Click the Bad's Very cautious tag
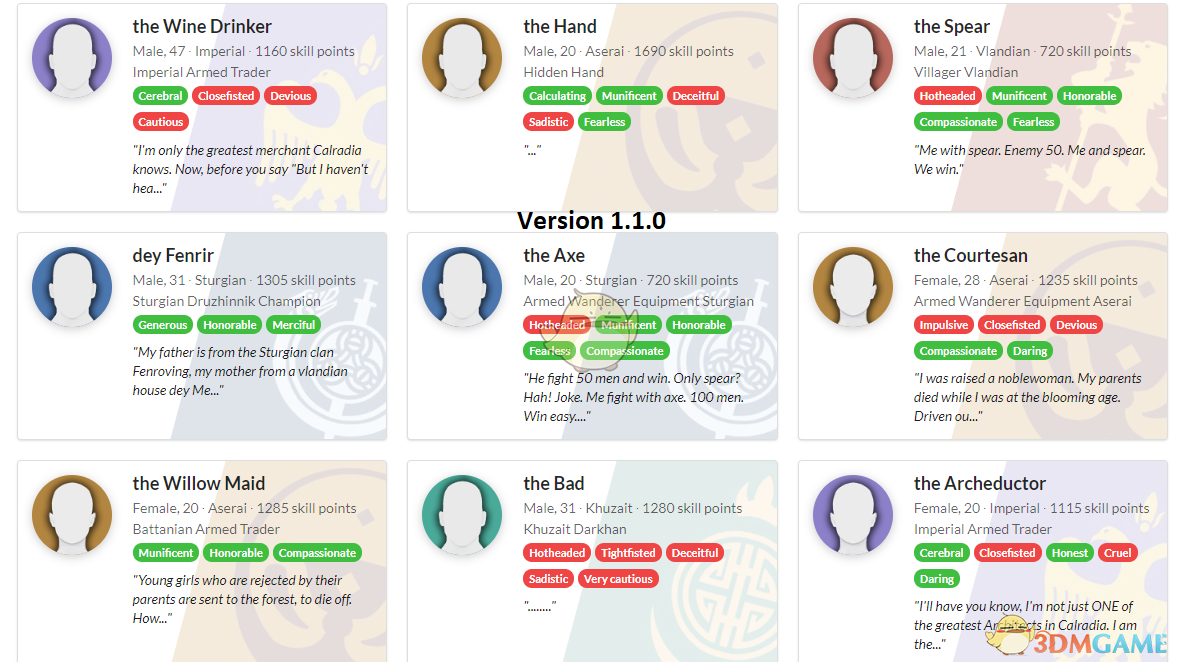1178x662 pixels. 618,579
